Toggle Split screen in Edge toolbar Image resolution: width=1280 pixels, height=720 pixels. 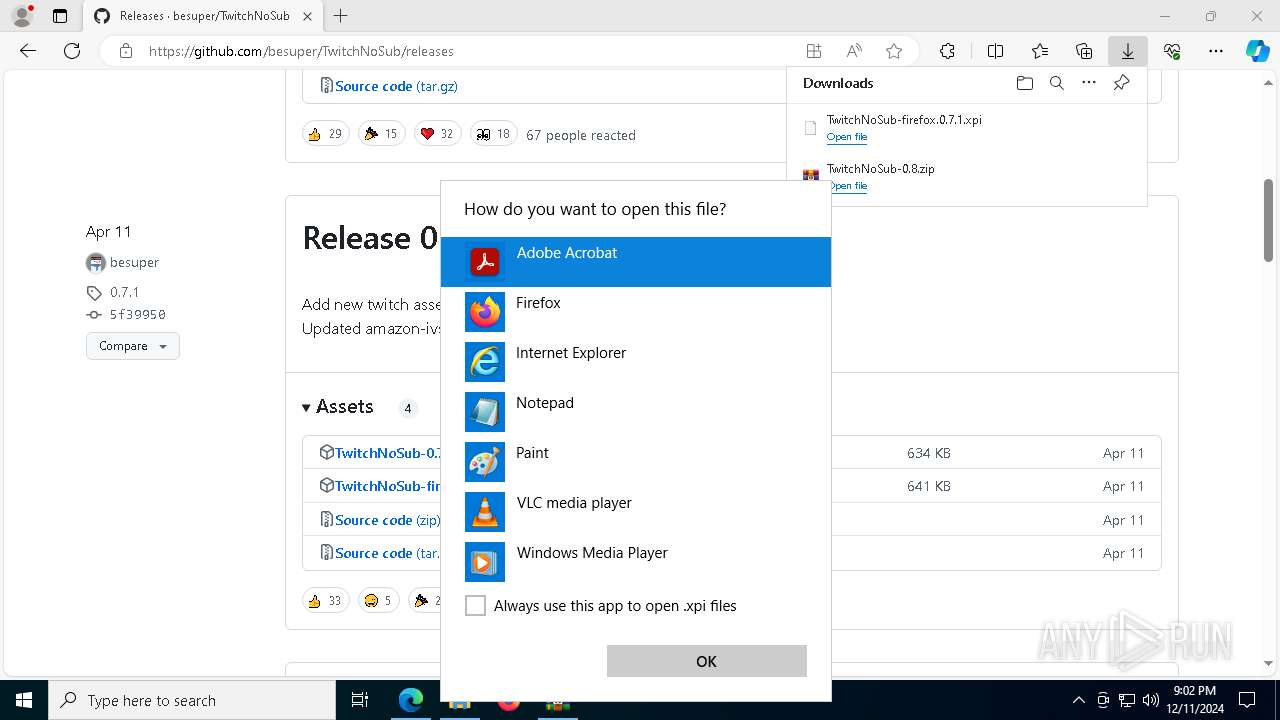(x=995, y=51)
